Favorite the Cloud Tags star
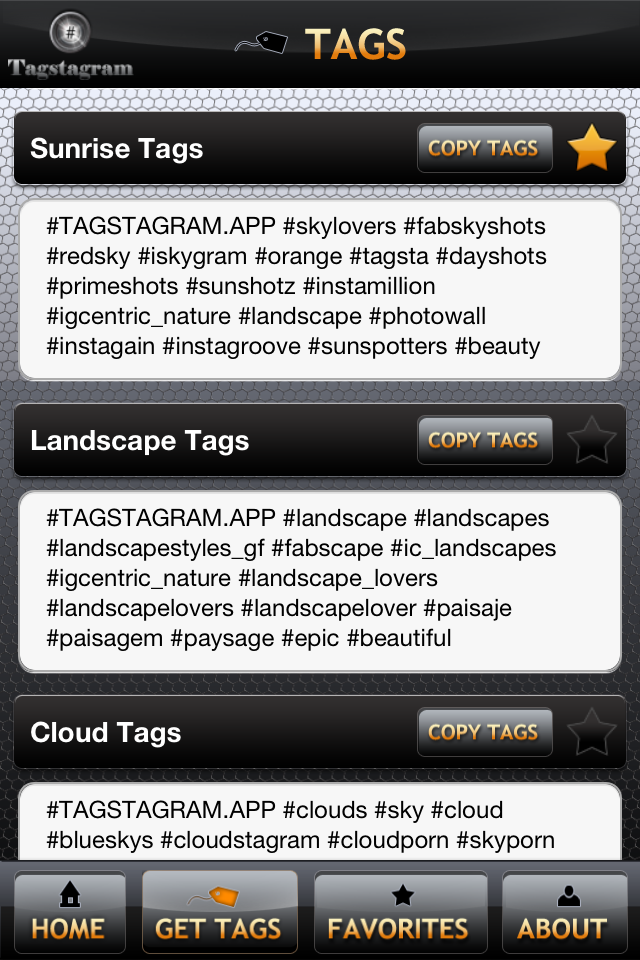 coord(591,732)
